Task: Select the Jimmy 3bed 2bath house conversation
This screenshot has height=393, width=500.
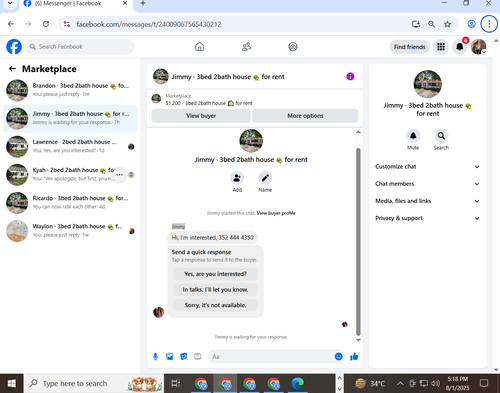Action: tap(70, 118)
